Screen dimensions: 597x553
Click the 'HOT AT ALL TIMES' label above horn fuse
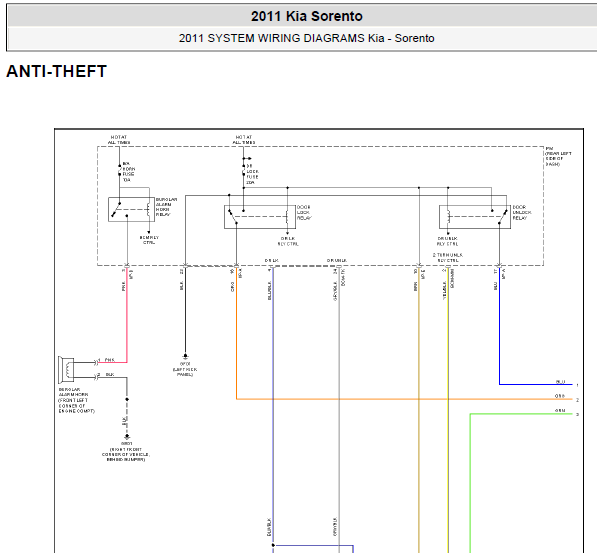coord(119,140)
